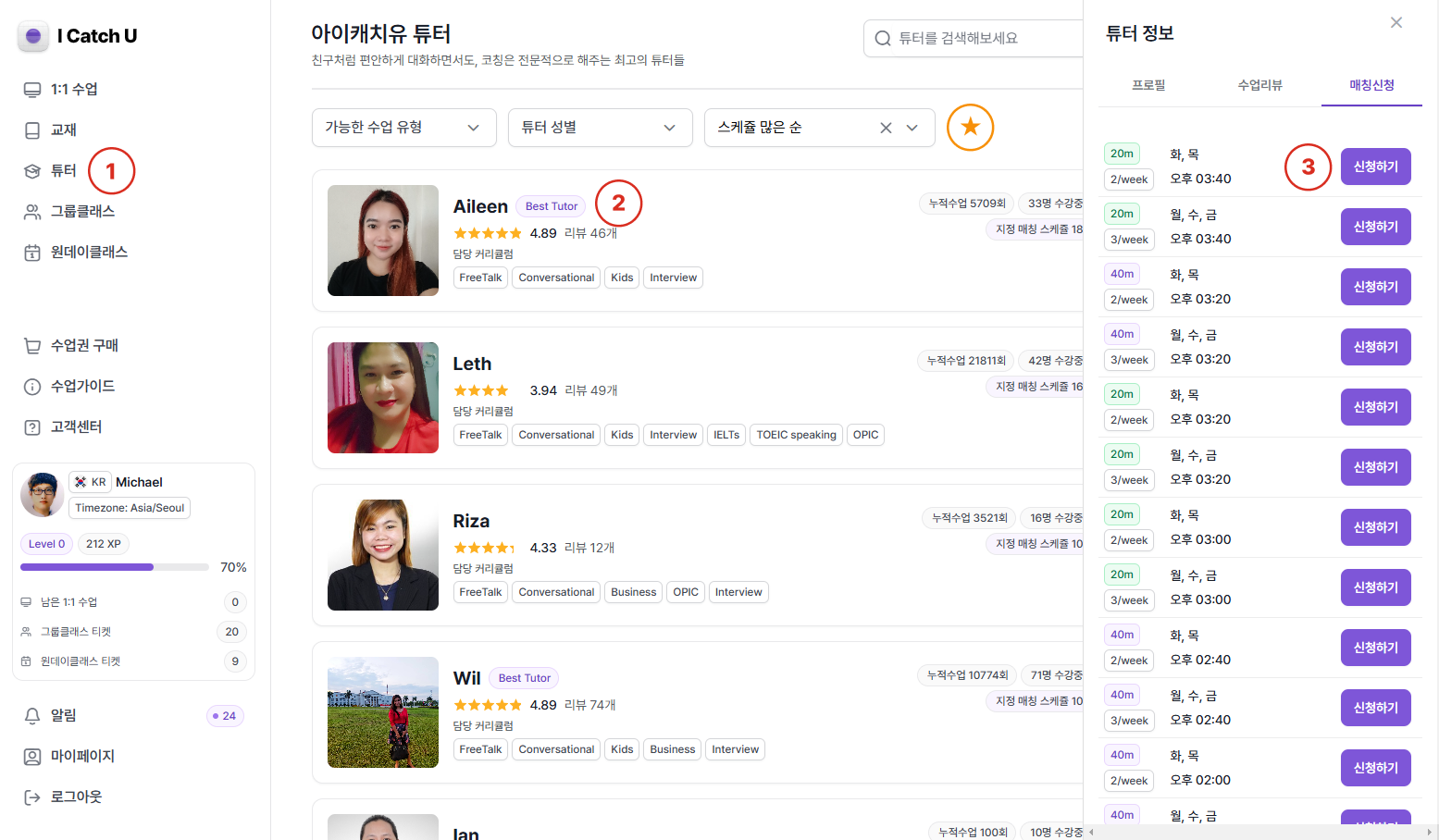This screenshot has width=1439, height=840.
Task: Close the 튜터 정보 panel
Action: pyautogui.click(x=1396, y=22)
